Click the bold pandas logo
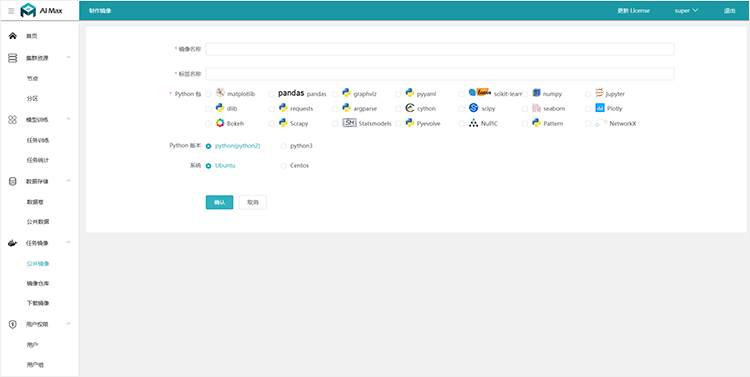 click(291, 93)
